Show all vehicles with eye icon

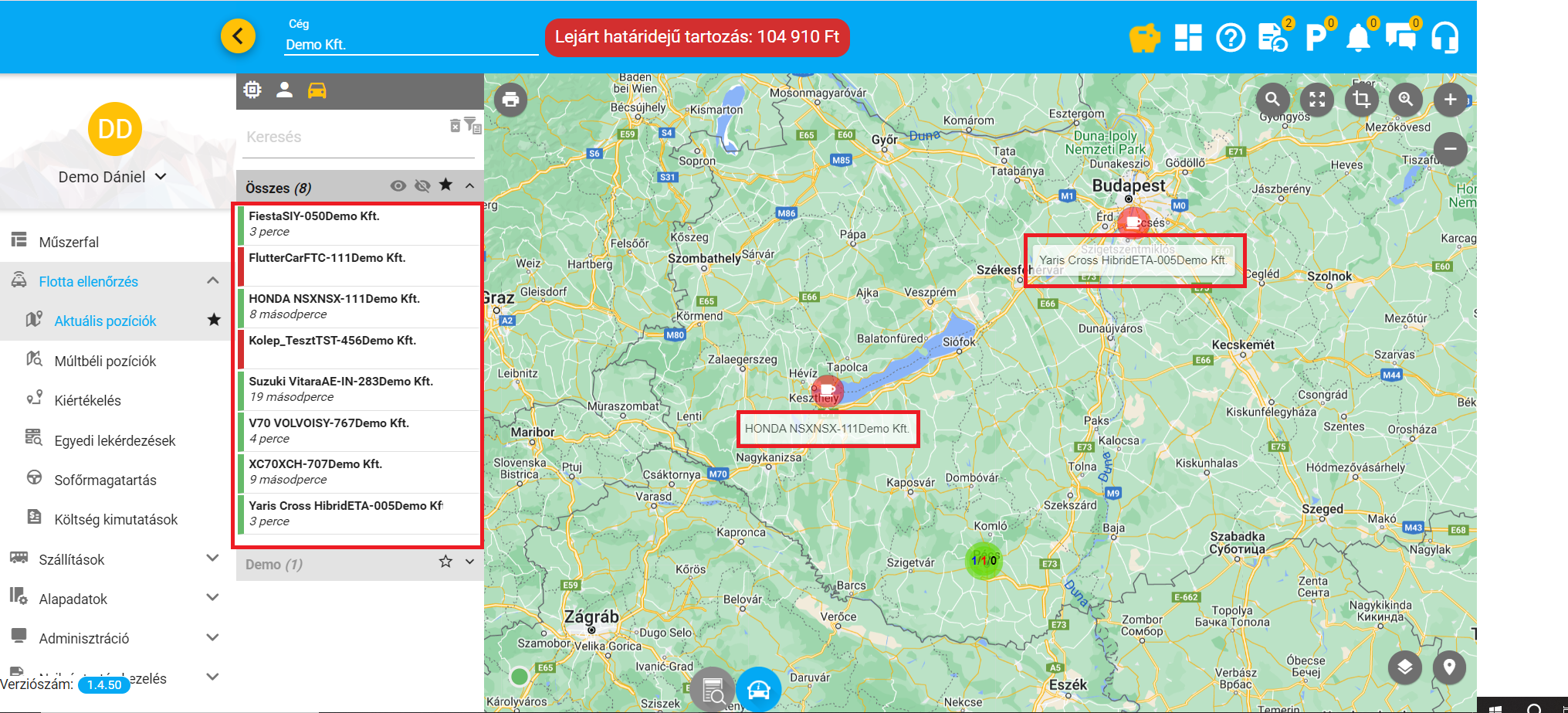[x=398, y=186]
